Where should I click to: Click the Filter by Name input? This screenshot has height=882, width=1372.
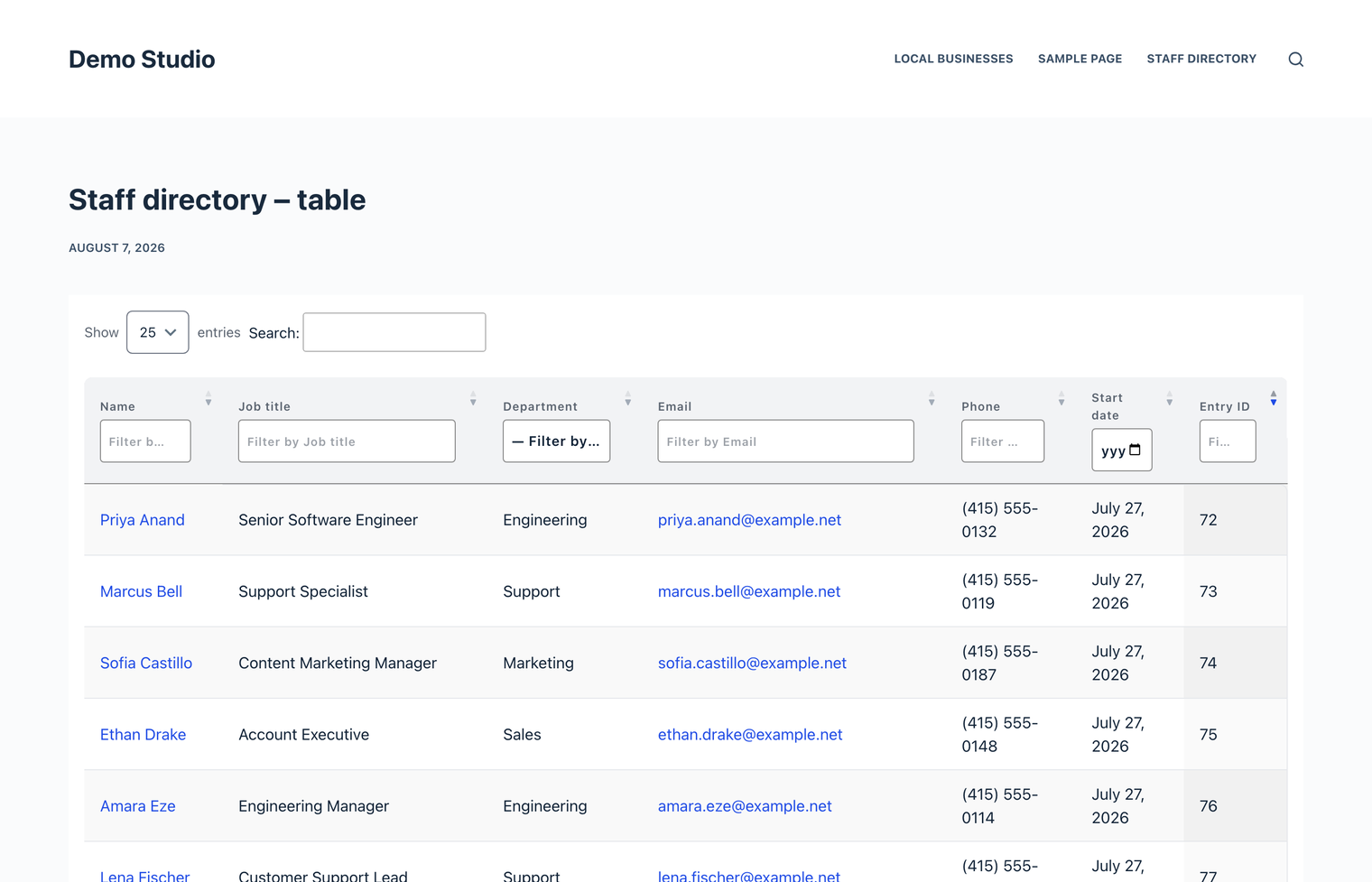click(145, 441)
